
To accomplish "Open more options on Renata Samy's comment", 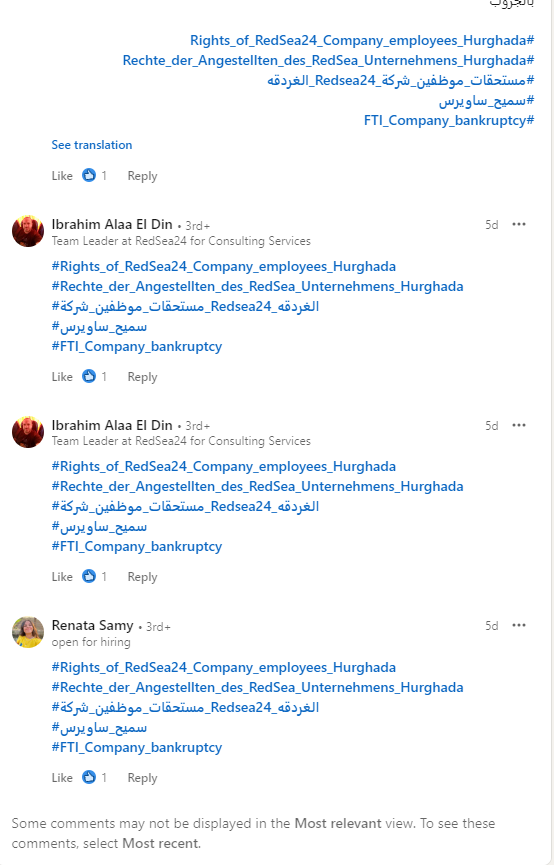I will point(519,625).
